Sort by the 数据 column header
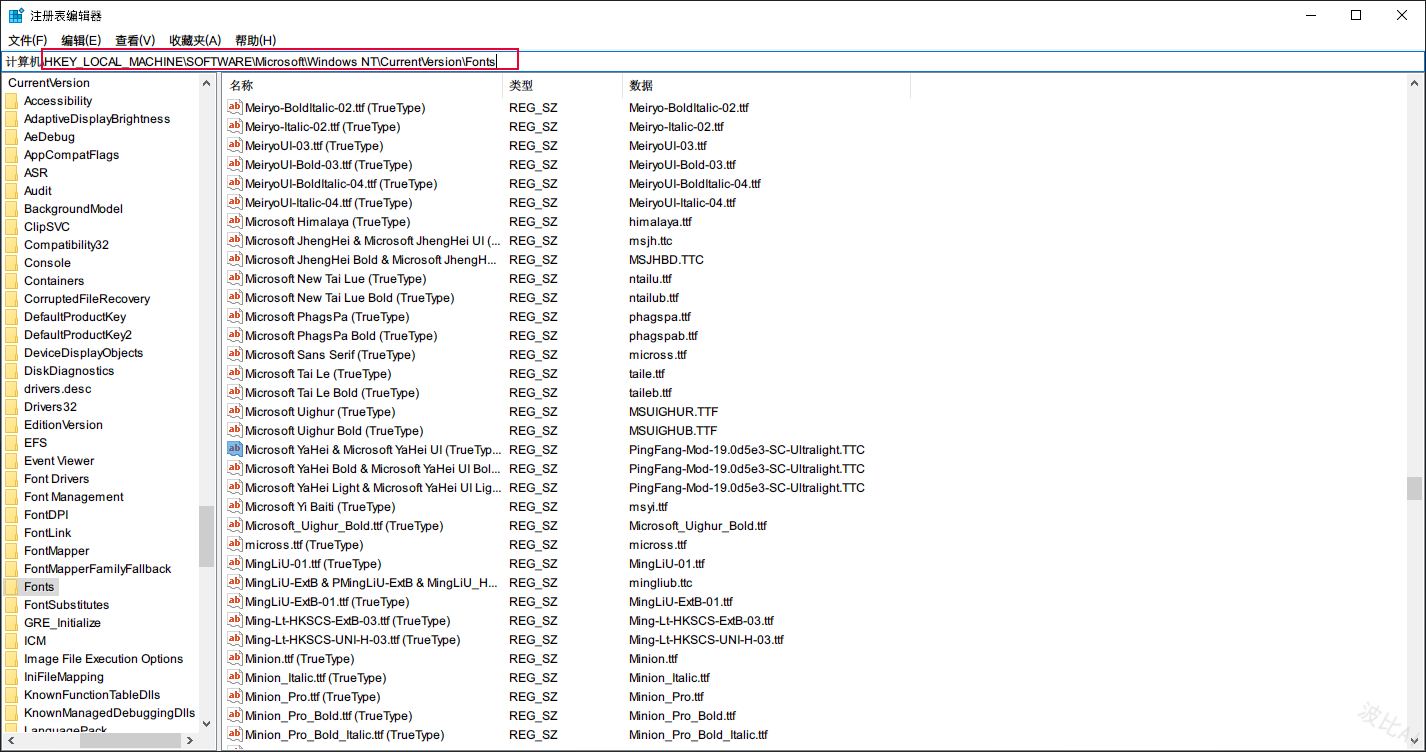 pyautogui.click(x=766, y=86)
